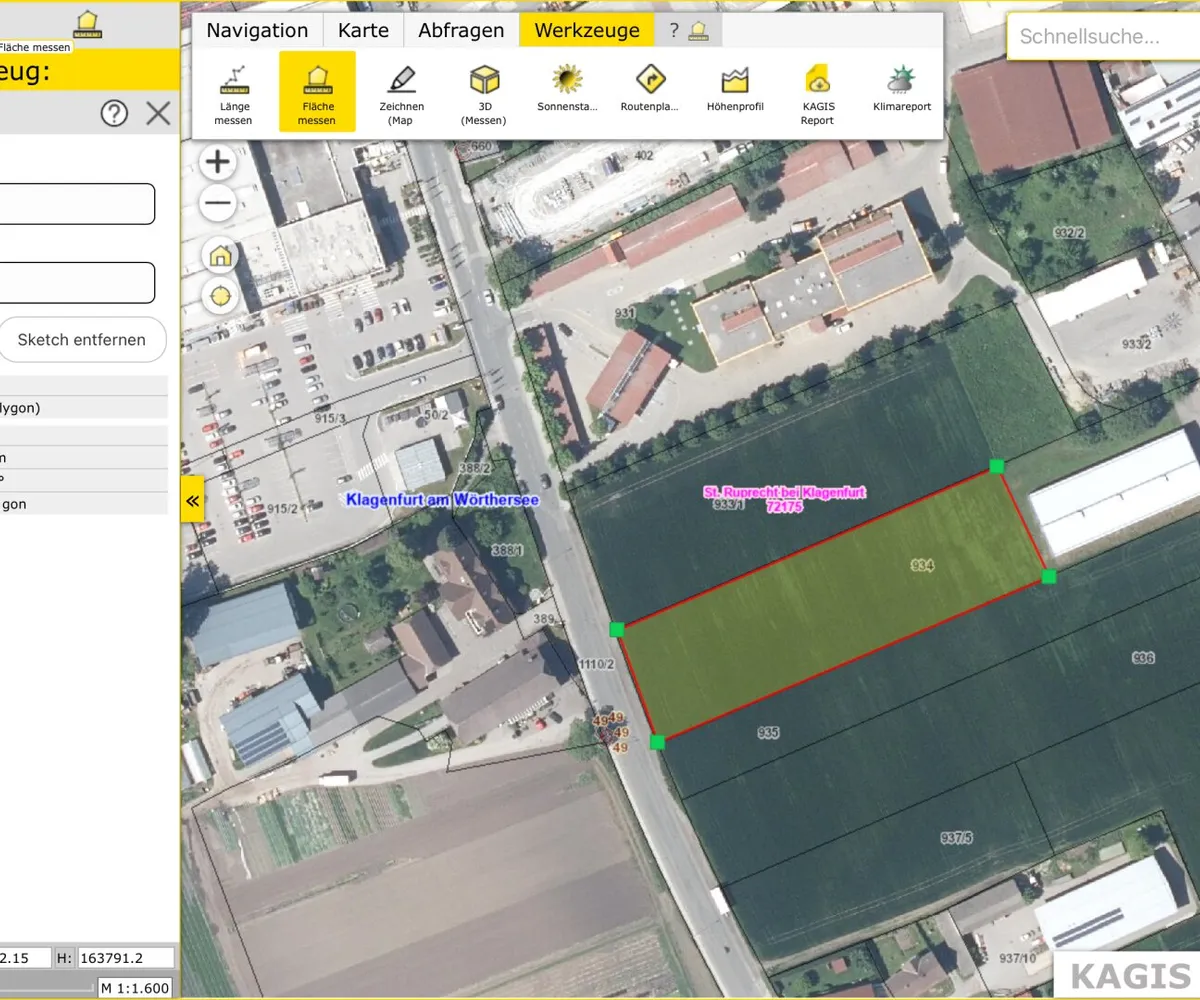This screenshot has width=1200, height=1000.
Task: Collapse the left side panel
Action: [x=191, y=499]
